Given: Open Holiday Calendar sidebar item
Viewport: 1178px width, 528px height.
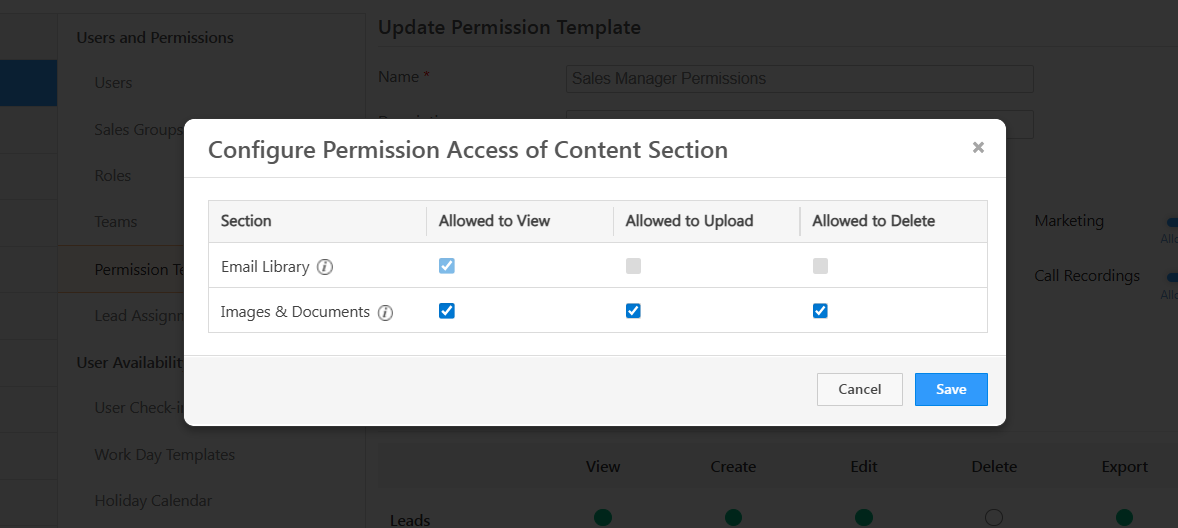Looking at the screenshot, I should point(153,500).
